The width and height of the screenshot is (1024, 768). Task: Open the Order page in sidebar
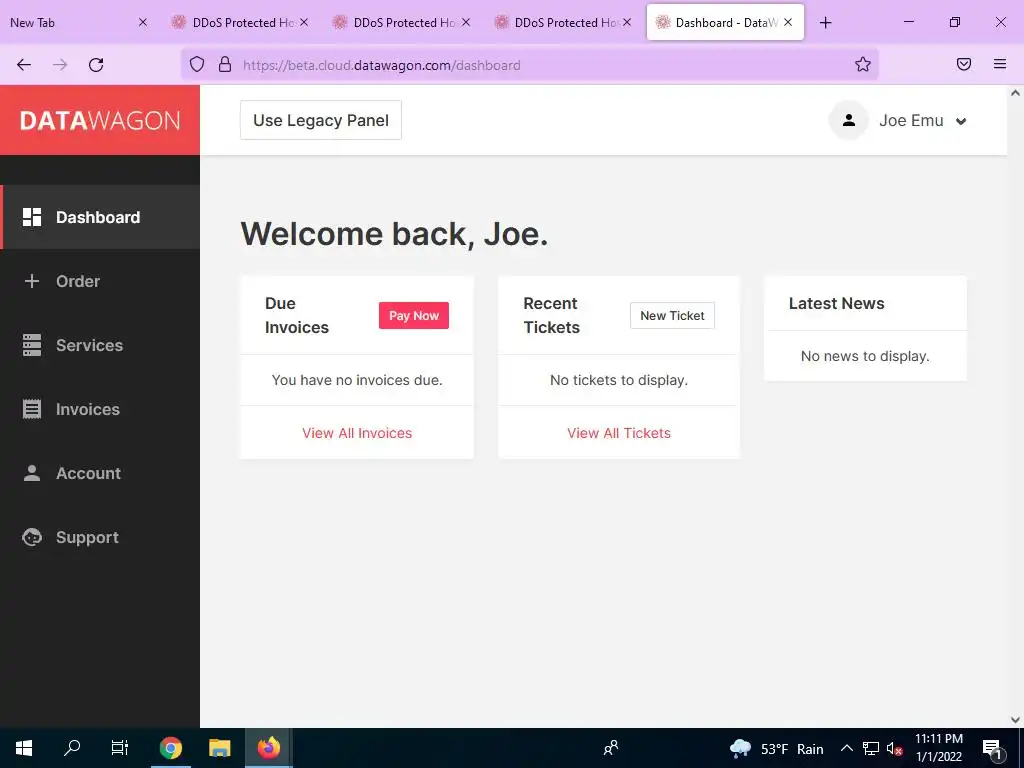(100, 281)
